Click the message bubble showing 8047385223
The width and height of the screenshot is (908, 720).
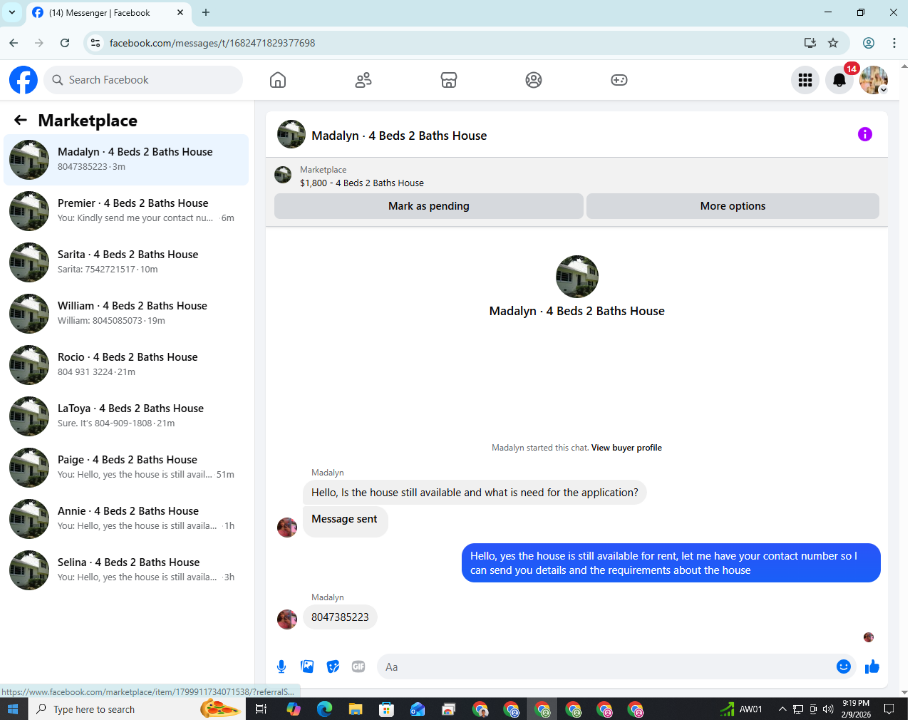pos(340,617)
